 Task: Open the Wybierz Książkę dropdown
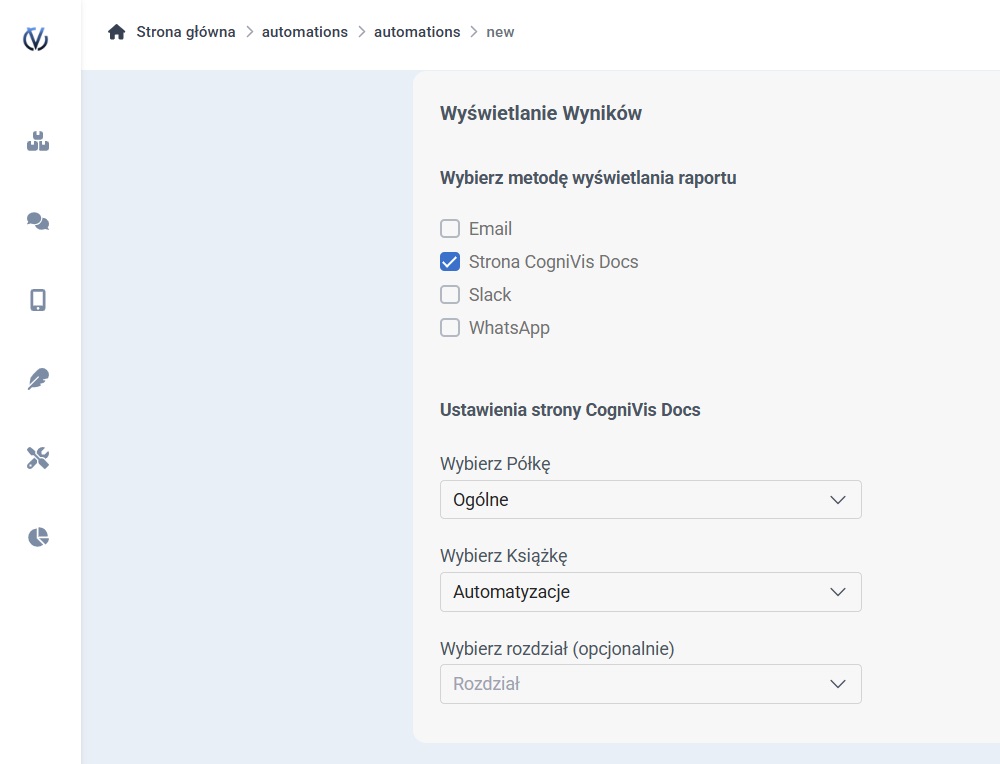point(650,592)
